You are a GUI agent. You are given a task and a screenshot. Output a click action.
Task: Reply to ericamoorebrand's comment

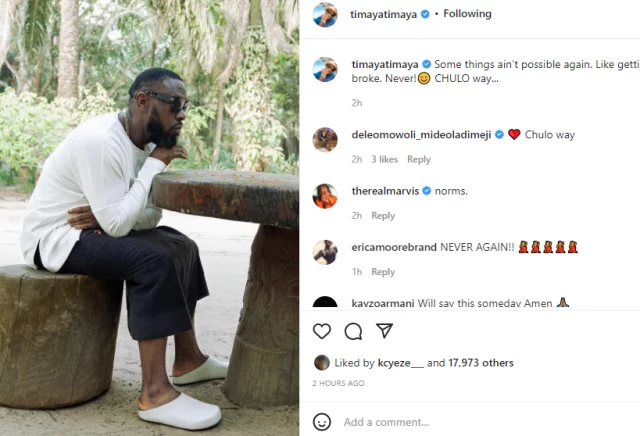tap(383, 272)
